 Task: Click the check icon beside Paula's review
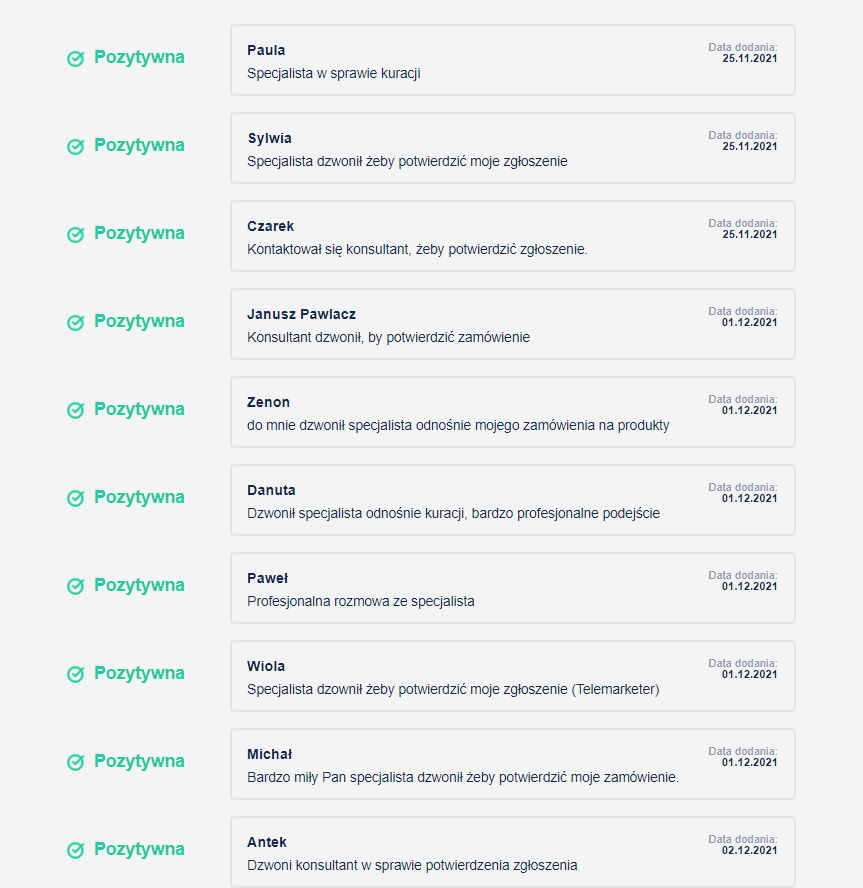75,59
